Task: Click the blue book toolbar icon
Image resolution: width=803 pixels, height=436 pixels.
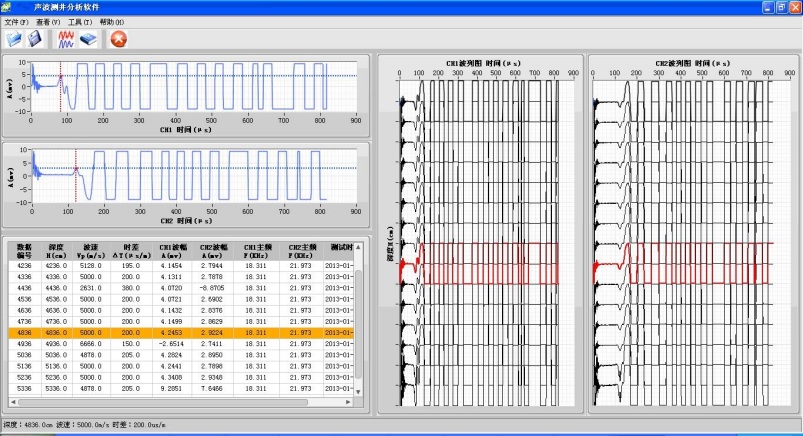Action: click(88, 39)
